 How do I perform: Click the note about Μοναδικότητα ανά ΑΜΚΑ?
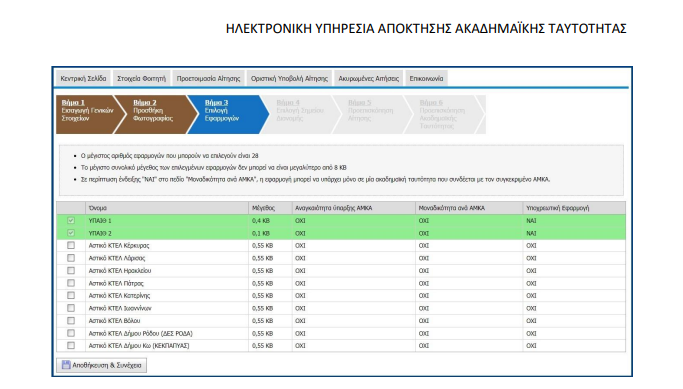[315, 179]
